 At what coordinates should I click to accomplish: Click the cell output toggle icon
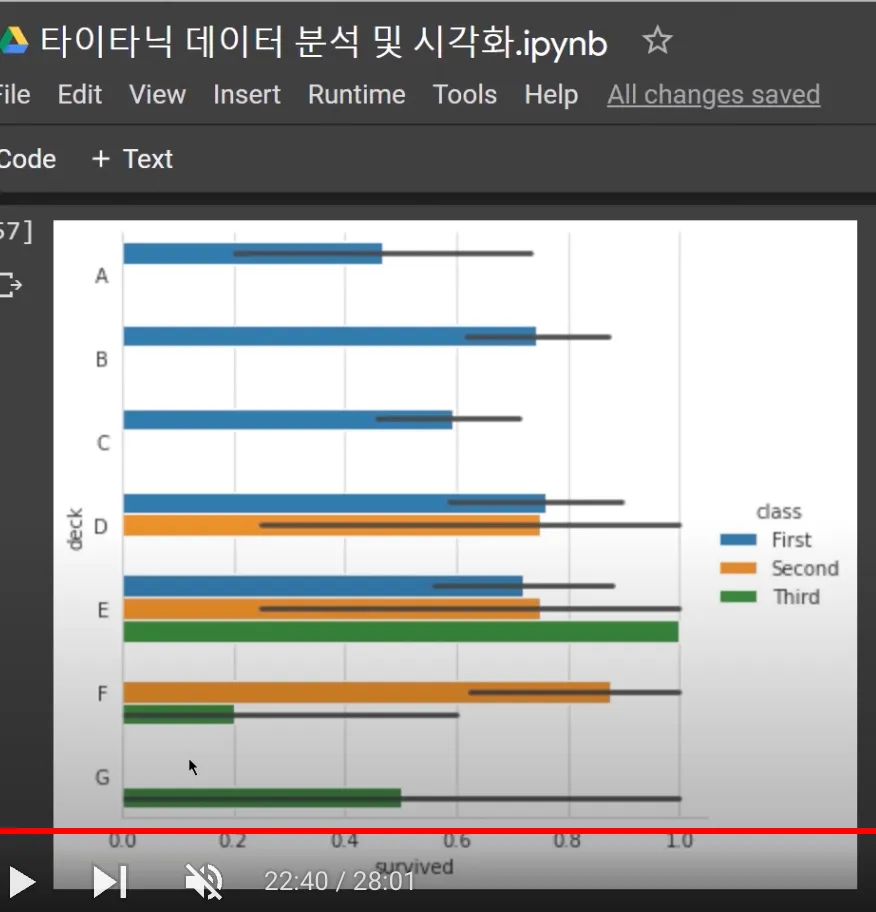[x=10, y=284]
